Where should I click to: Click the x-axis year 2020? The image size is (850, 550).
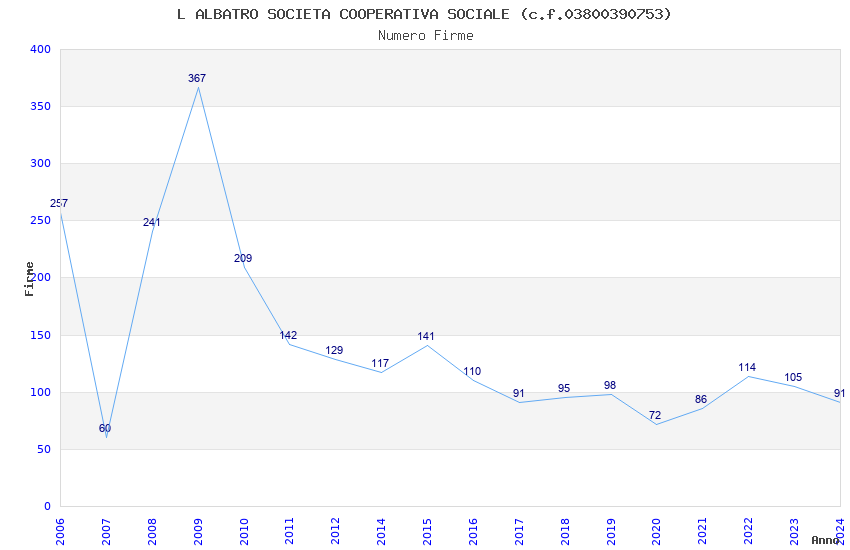click(x=656, y=531)
